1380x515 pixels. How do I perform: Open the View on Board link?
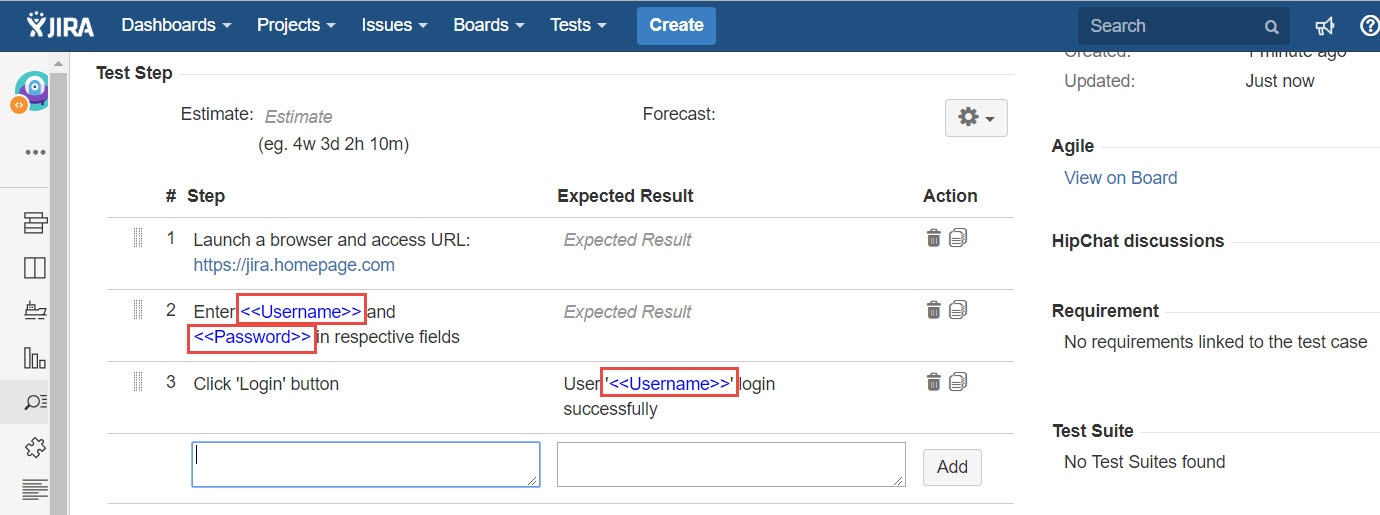click(x=1120, y=178)
